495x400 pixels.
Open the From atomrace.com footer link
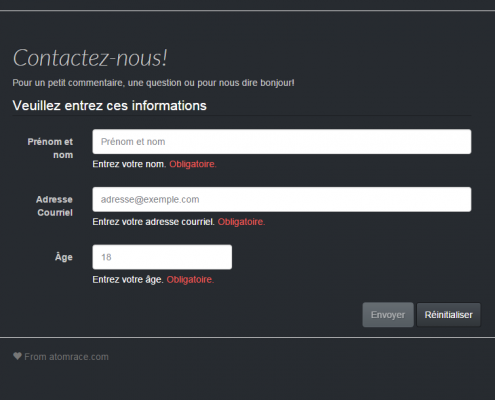tap(66, 357)
